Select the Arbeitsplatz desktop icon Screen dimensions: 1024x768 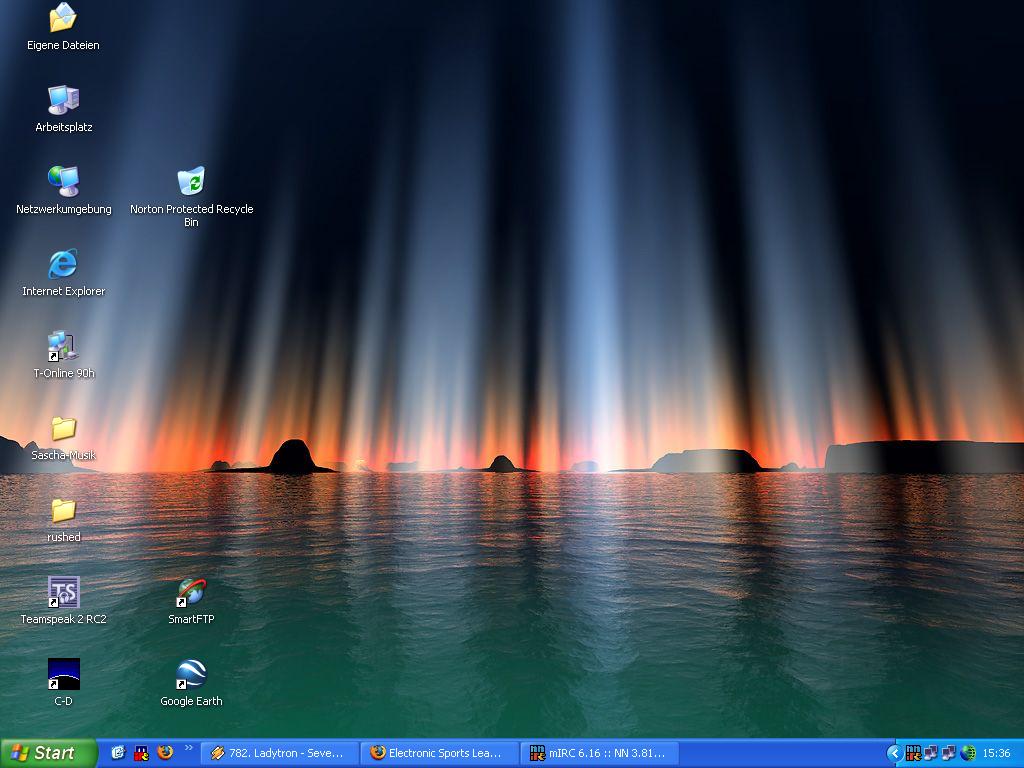pos(63,100)
